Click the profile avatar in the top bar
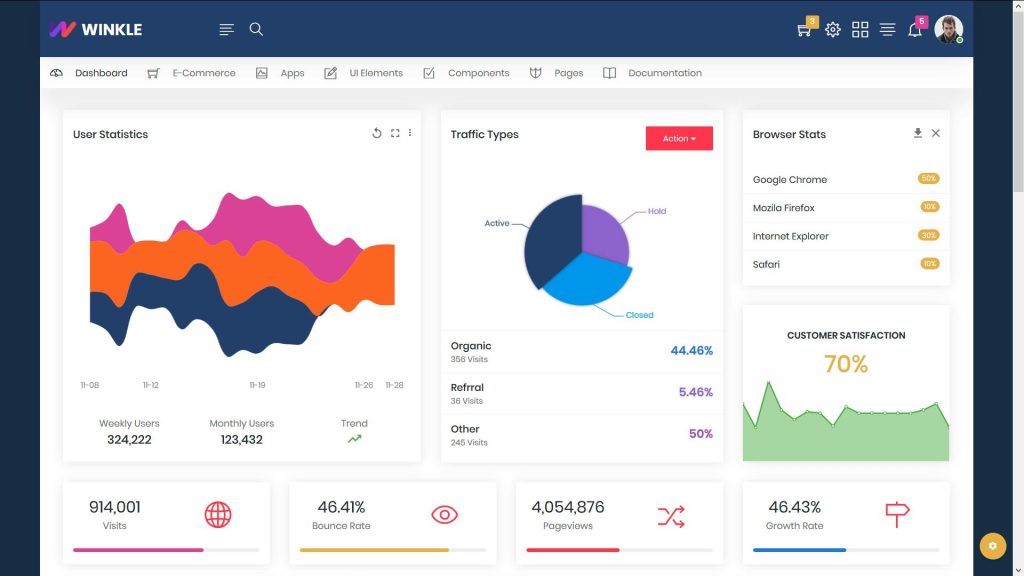Image resolution: width=1024 pixels, height=576 pixels. click(948, 29)
